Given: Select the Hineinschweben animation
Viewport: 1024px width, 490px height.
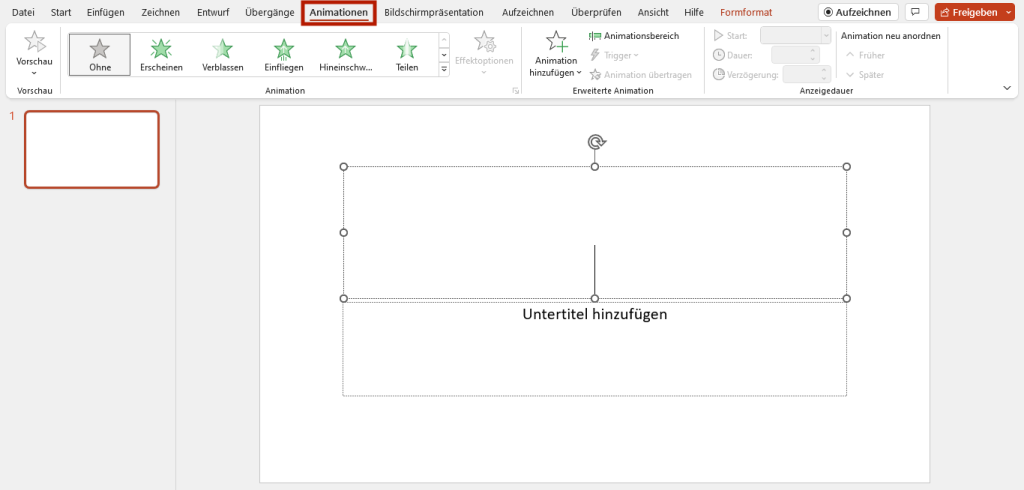Looking at the screenshot, I should pos(345,54).
